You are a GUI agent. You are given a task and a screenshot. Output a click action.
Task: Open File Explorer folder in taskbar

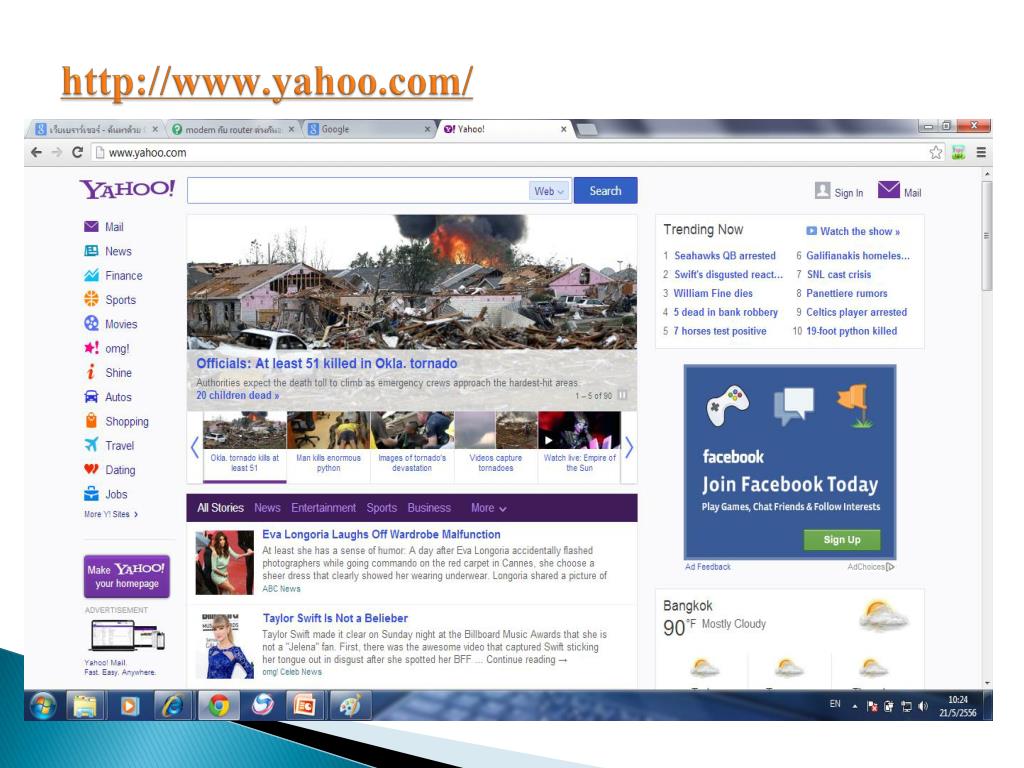click(86, 706)
